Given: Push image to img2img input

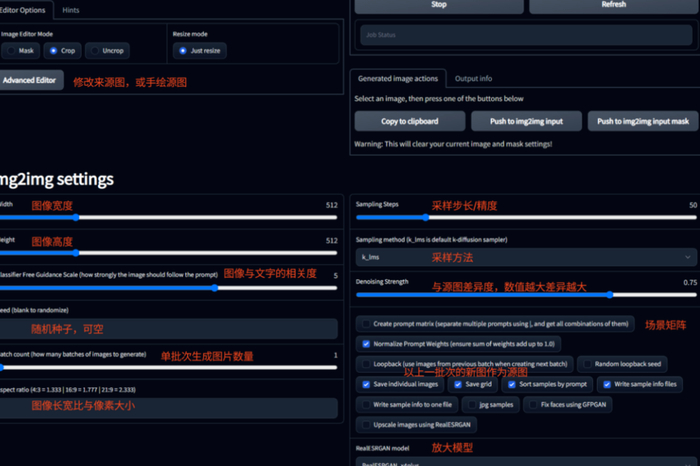Looking at the screenshot, I should pos(526,121).
